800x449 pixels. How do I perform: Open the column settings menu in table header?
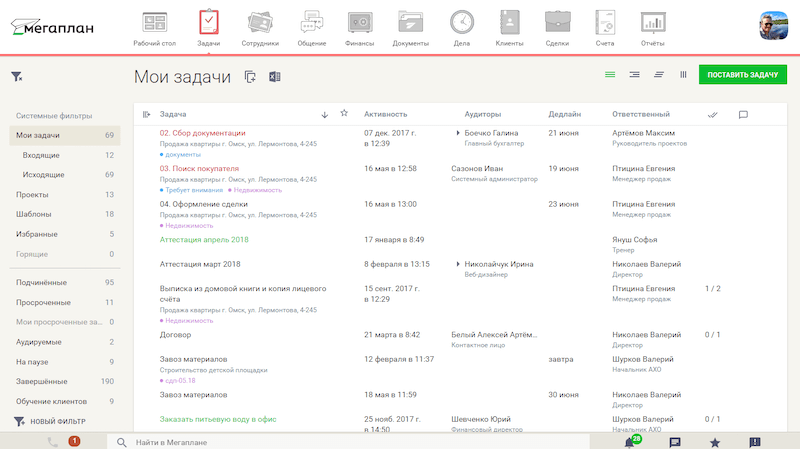[x=147, y=114]
